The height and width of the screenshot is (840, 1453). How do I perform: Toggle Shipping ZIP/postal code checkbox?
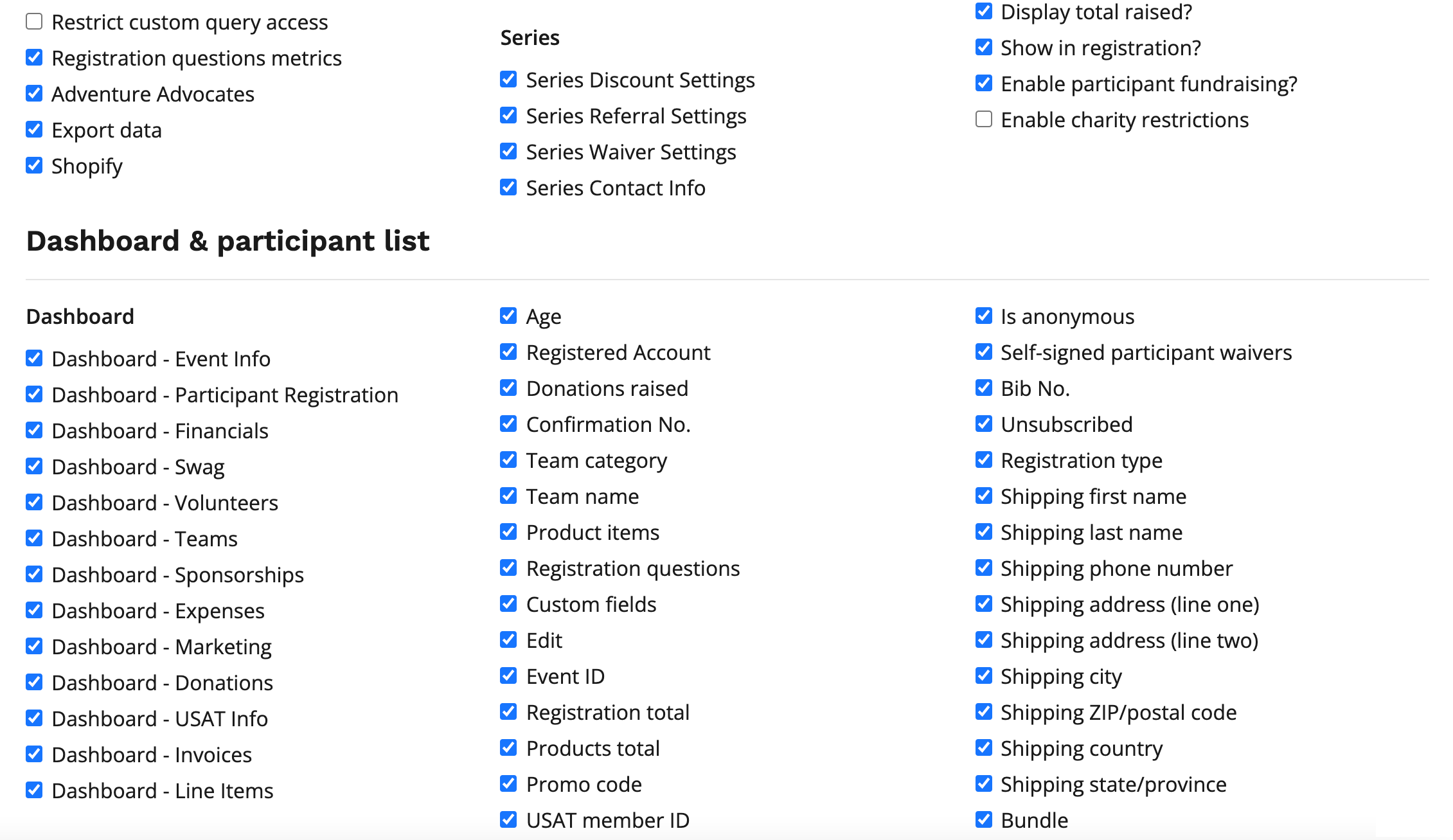click(983, 712)
